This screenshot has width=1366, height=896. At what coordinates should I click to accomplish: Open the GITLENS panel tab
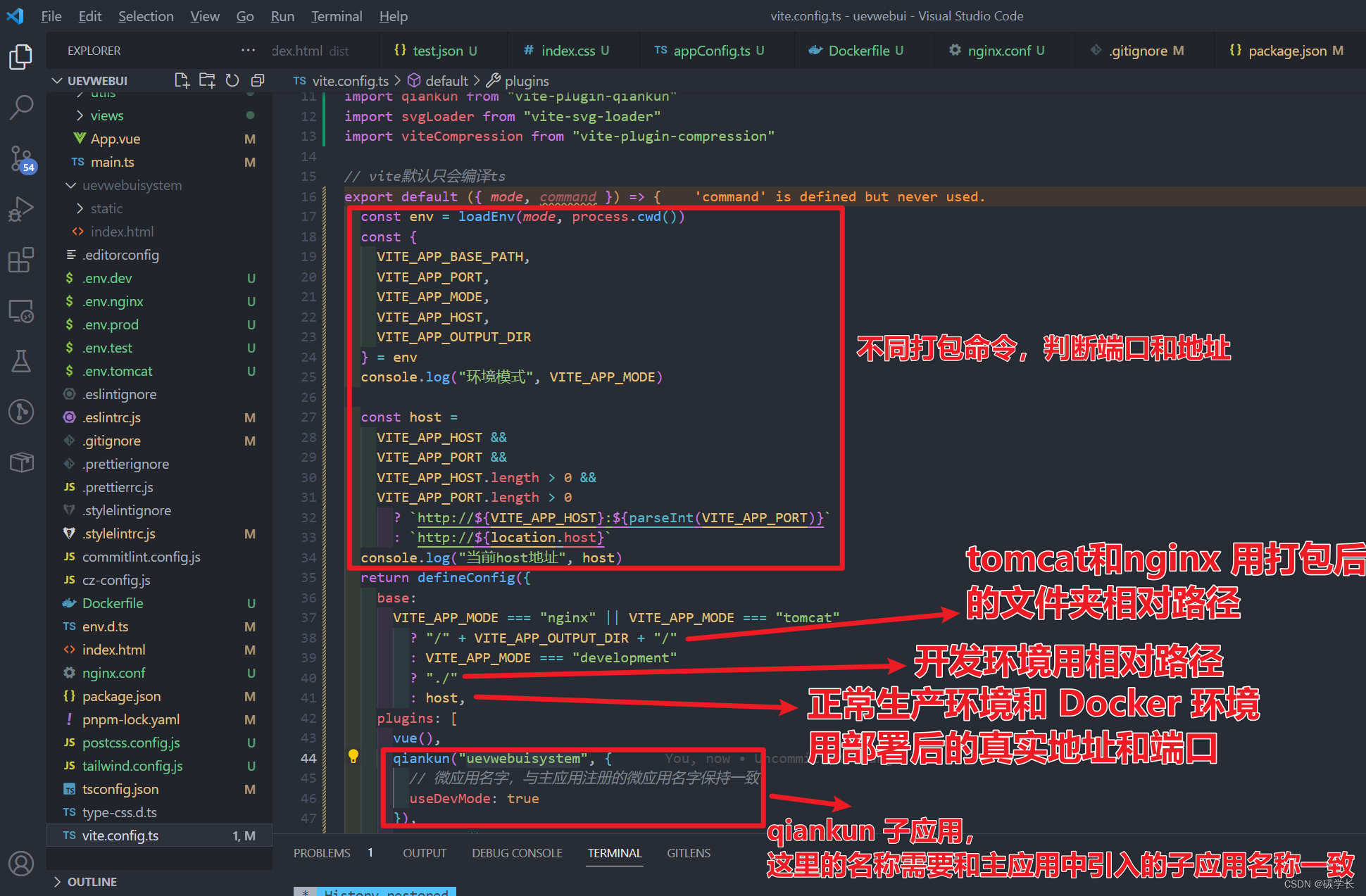[x=689, y=852]
